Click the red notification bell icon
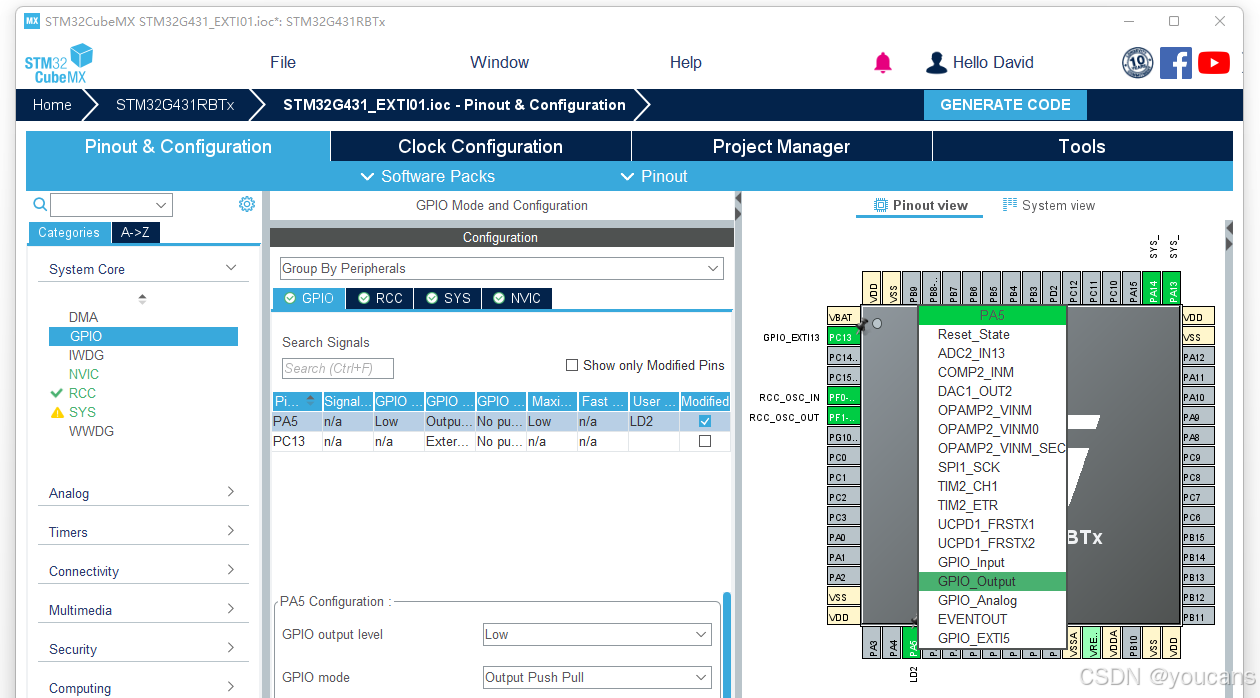Image resolution: width=1260 pixels, height=698 pixels. (883, 63)
